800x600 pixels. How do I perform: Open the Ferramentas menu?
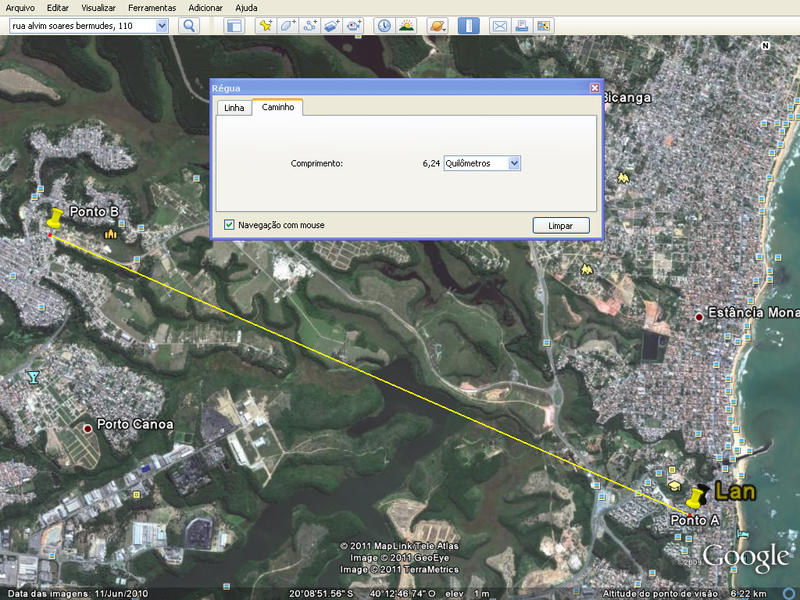click(x=152, y=8)
